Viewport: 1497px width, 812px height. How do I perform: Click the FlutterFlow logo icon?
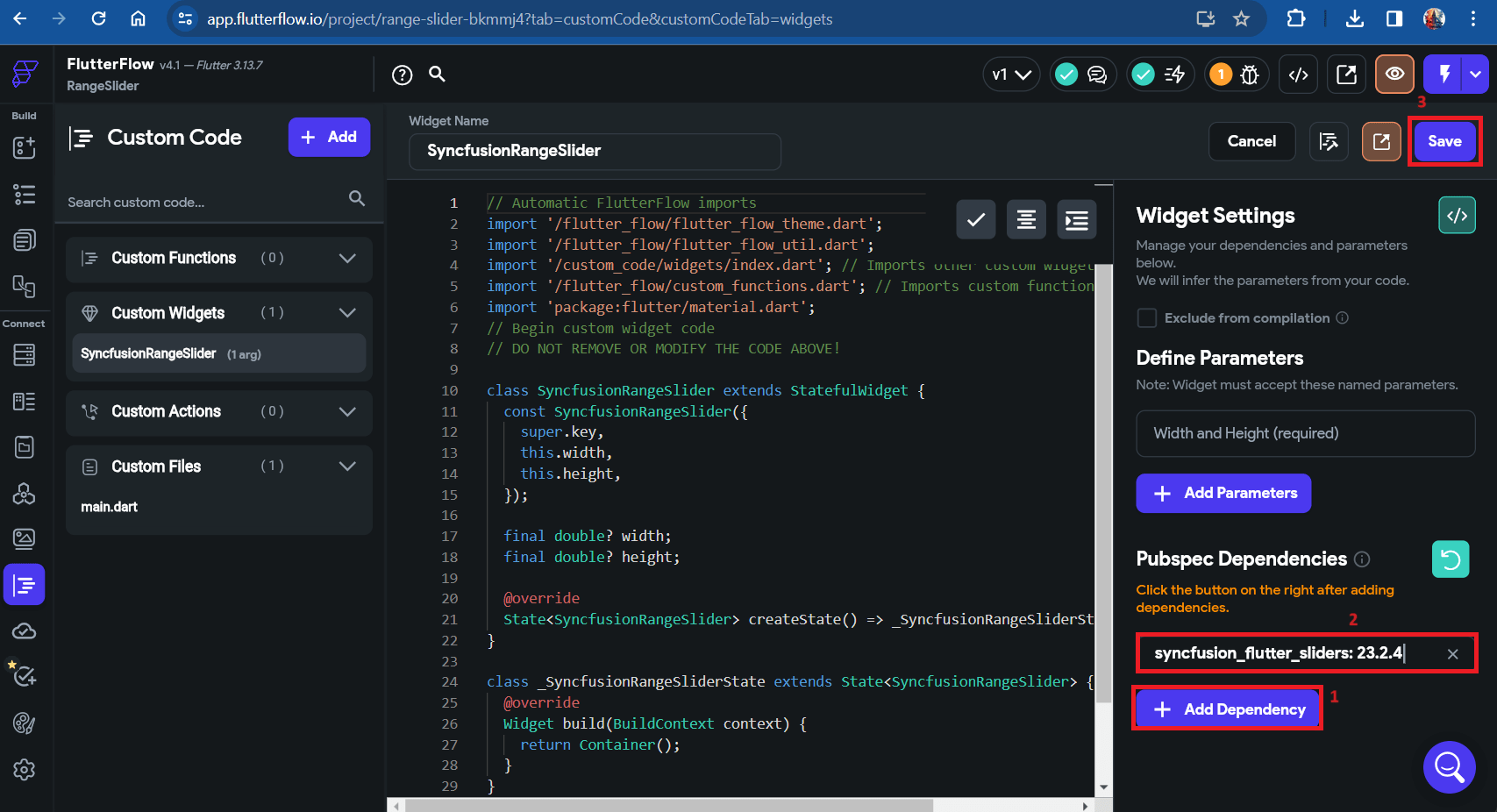coord(25,74)
